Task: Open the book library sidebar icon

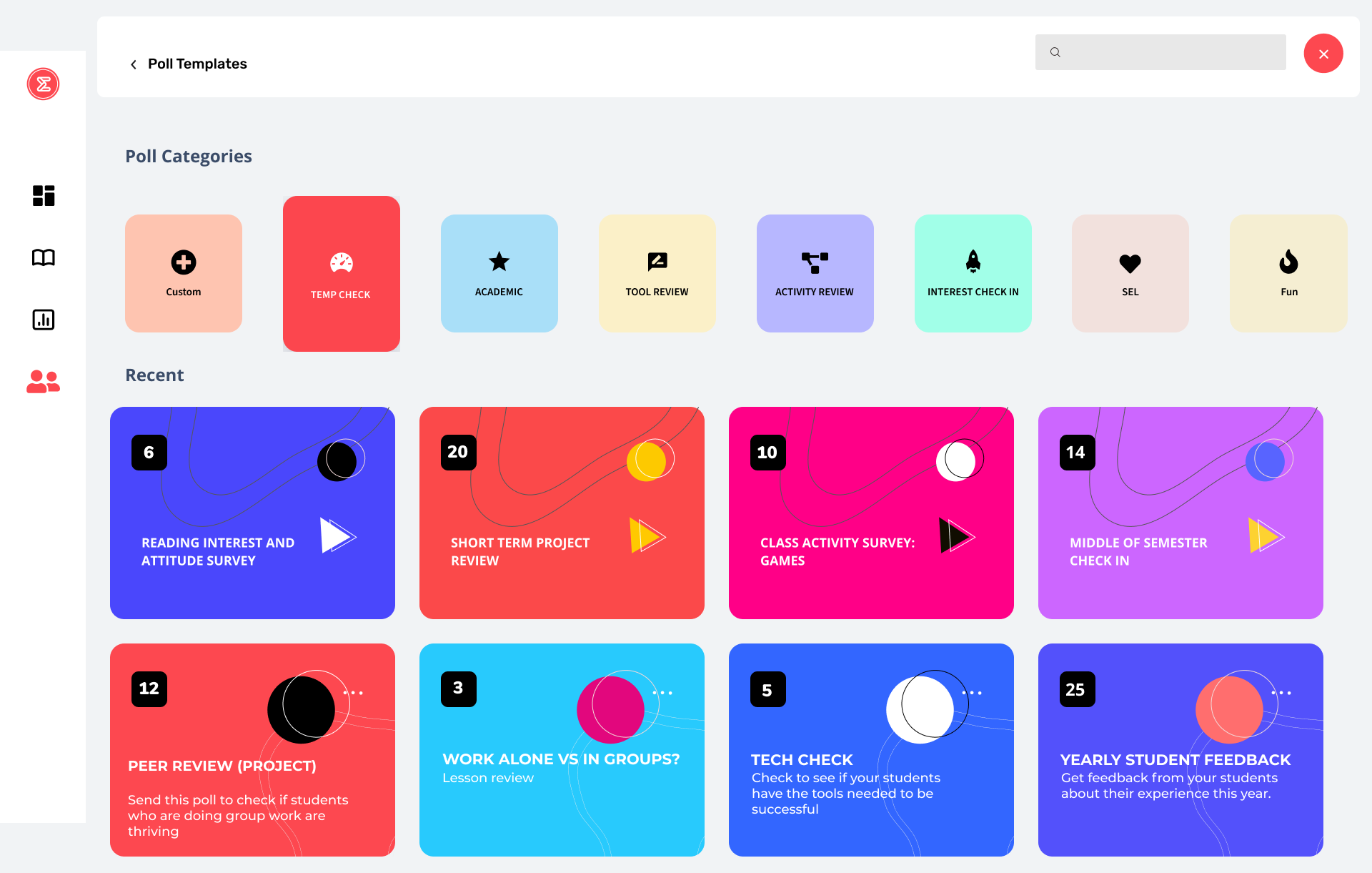Action: [x=44, y=257]
